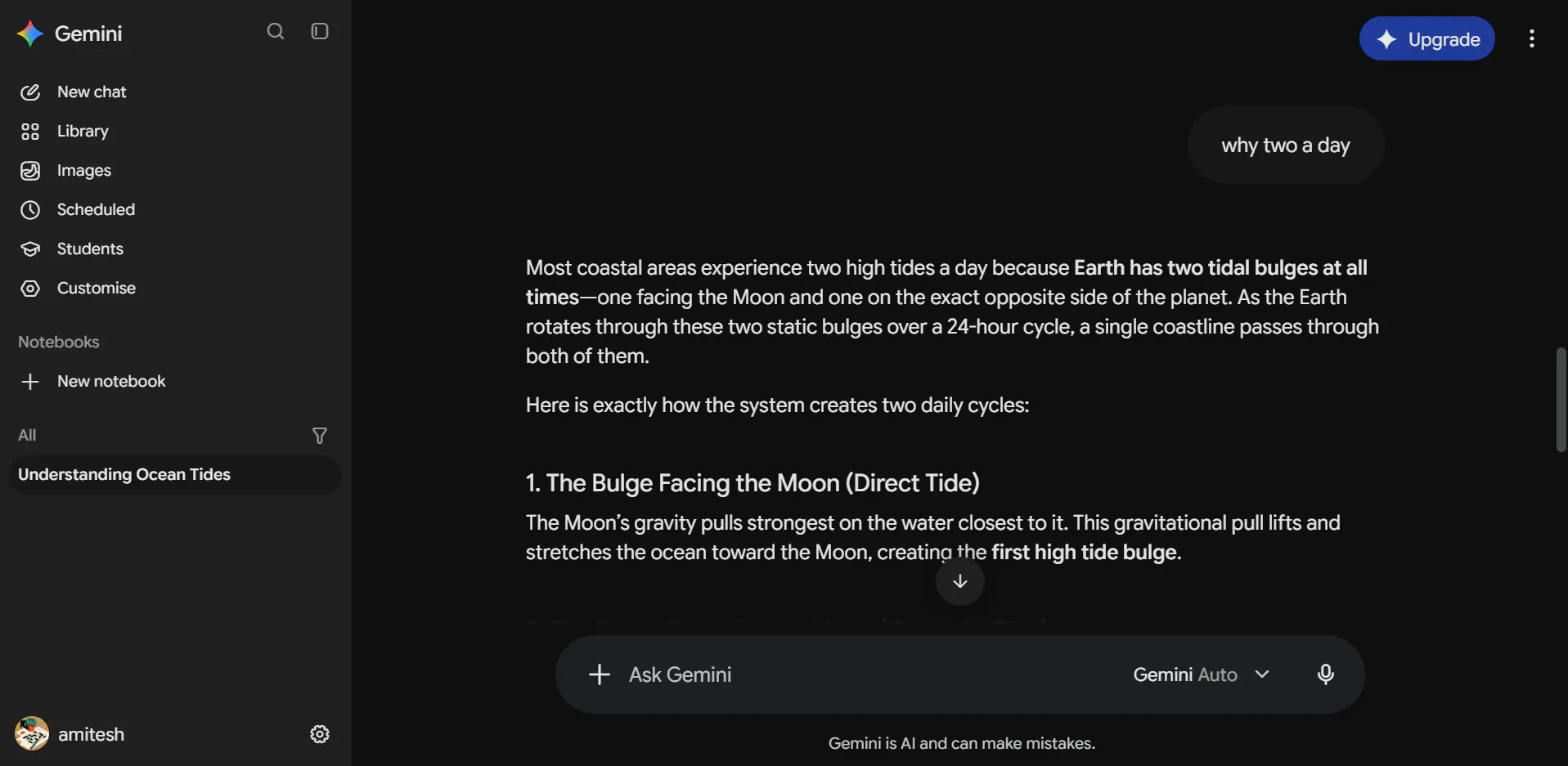Expand the Gemini Auto model dropdown

(x=1202, y=674)
